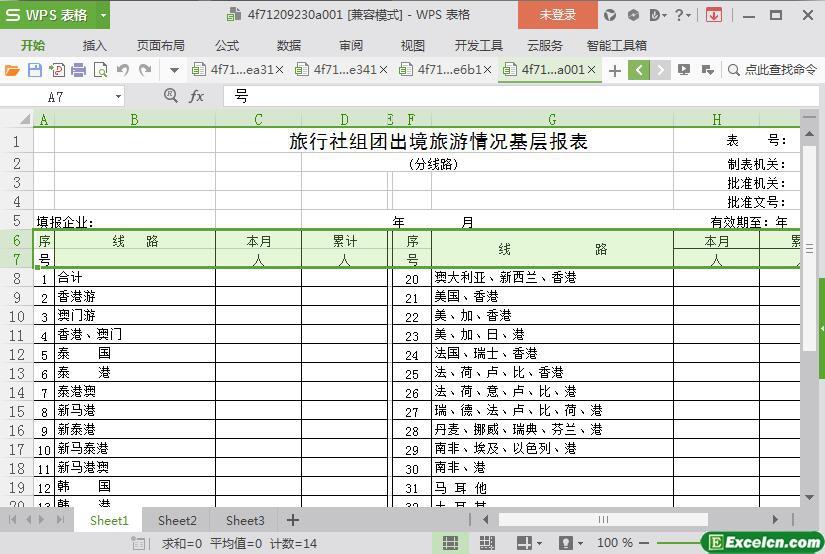This screenshot has width=825, height=554.
Task: Expand the quick access toolbar dropdown
Action: click(174, 70)
